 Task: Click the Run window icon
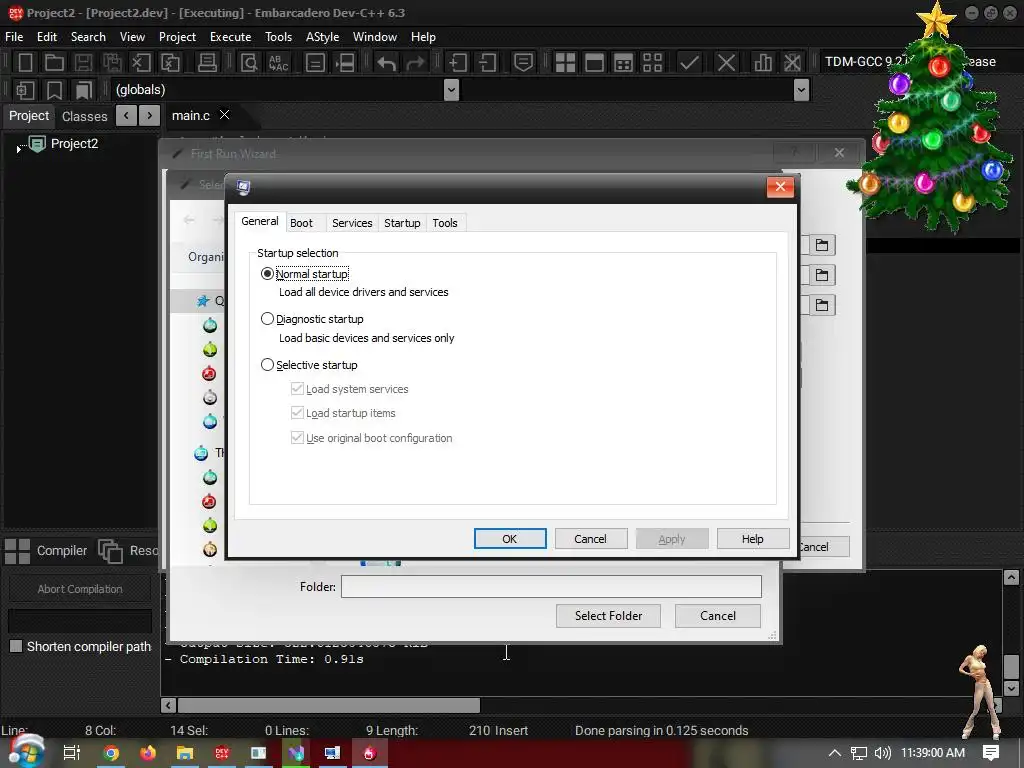[x=594, y=63]
